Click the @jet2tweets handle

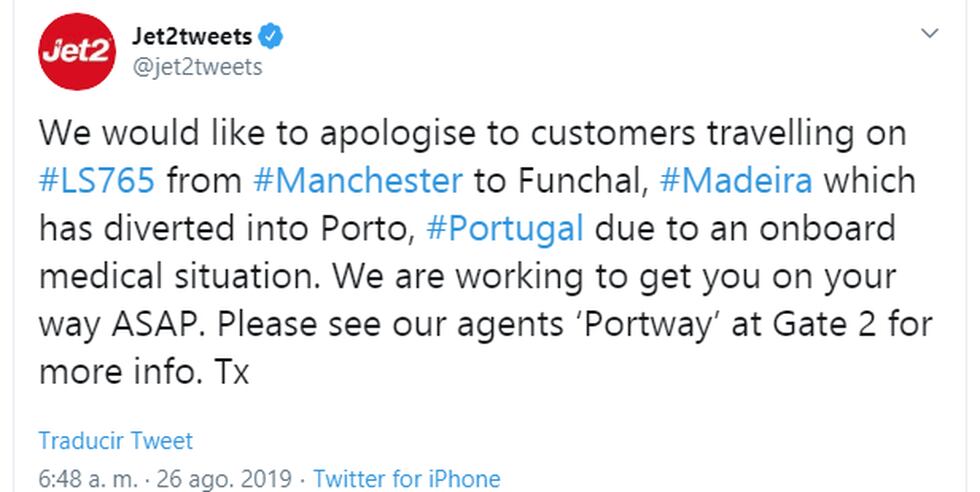click(197, 67)
